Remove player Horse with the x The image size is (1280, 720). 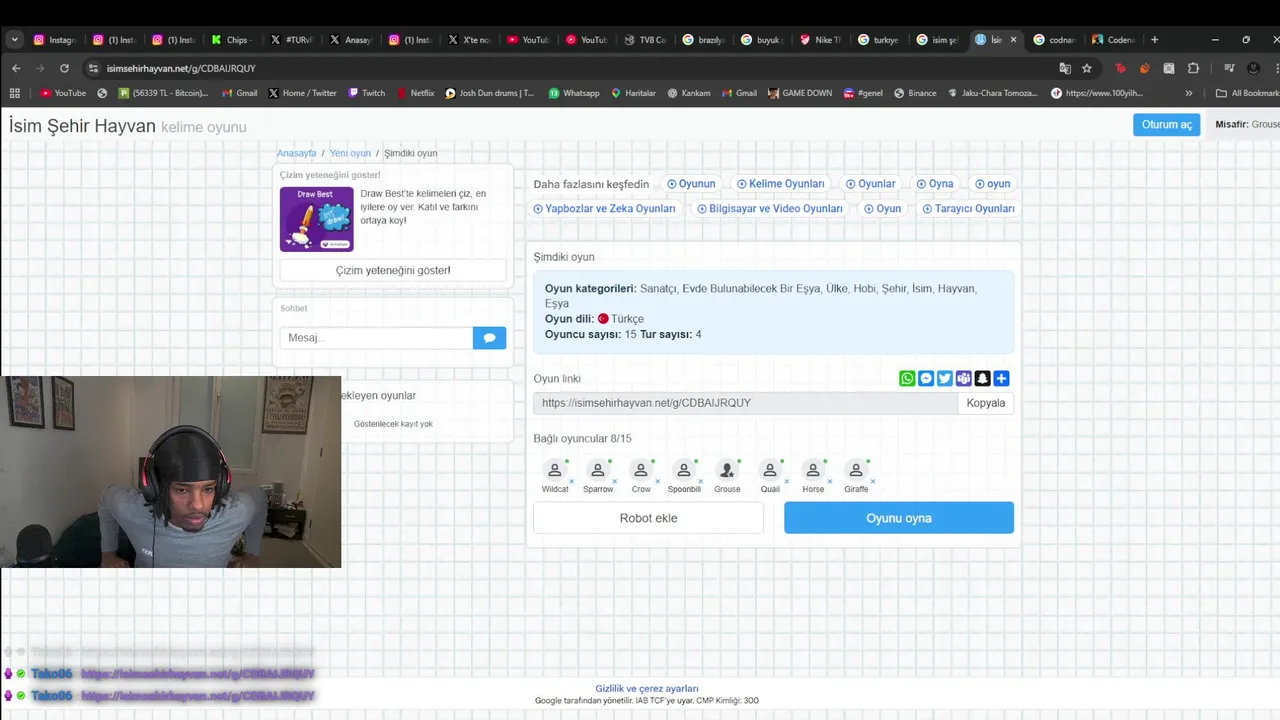coord(830,481)
